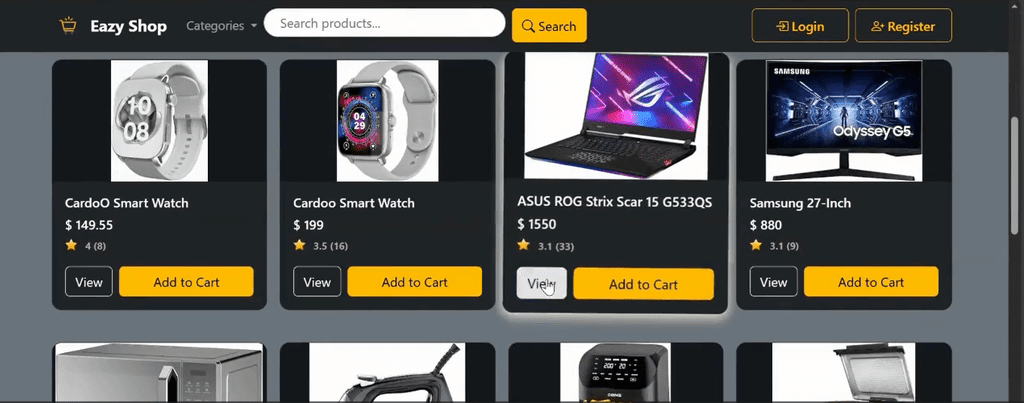
Task: Click the star icon on Samsung 27-Inch card
Action: tap(756, 246)
